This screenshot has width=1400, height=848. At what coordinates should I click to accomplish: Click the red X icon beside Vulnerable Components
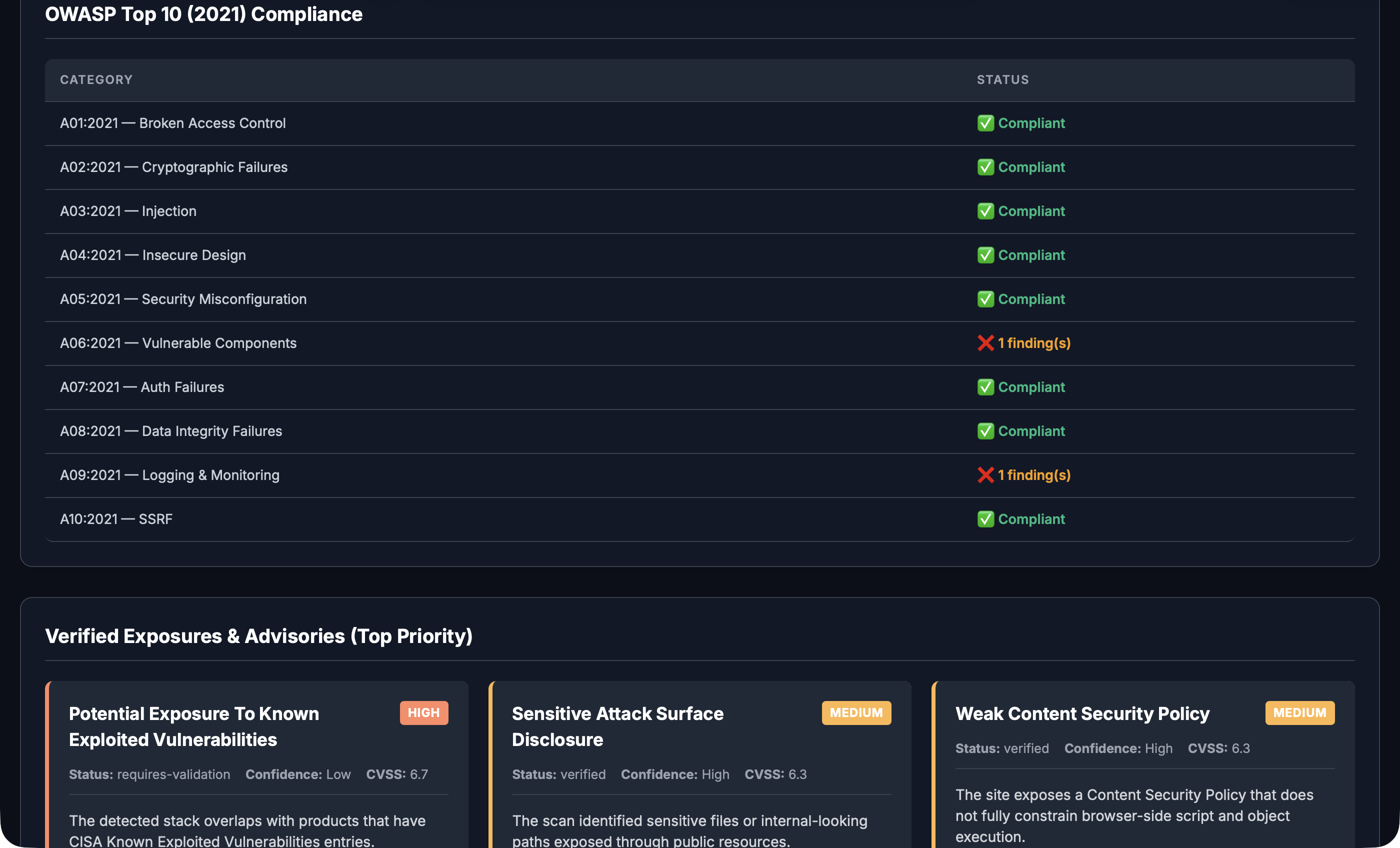[986, 342]
